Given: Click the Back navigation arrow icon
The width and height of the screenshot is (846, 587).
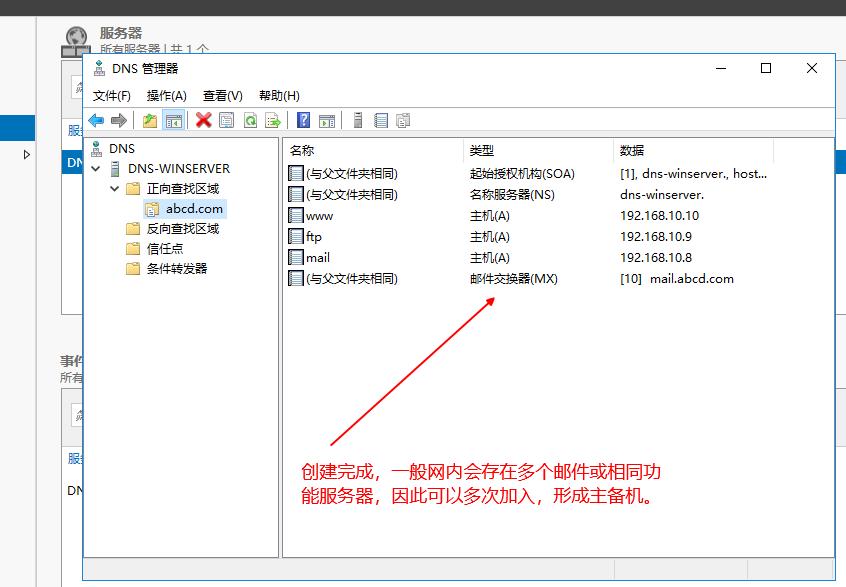Looking at the screenshot, I should point(96,120).
